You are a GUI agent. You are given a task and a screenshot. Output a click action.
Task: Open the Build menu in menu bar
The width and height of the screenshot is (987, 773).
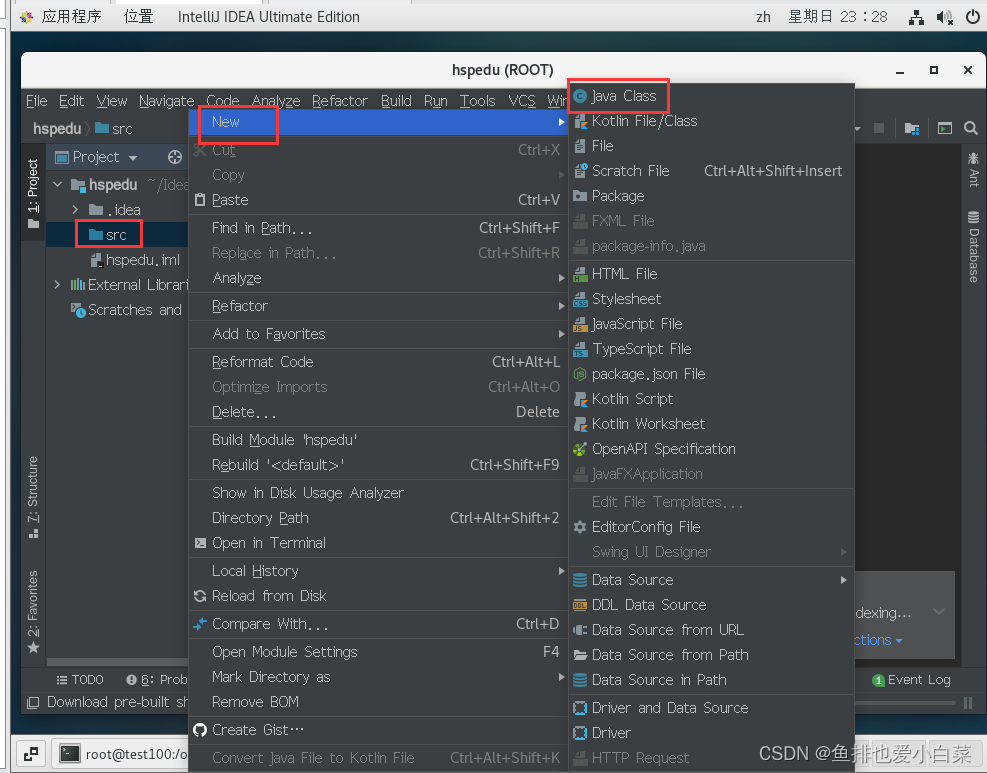(x=396, y=101)
